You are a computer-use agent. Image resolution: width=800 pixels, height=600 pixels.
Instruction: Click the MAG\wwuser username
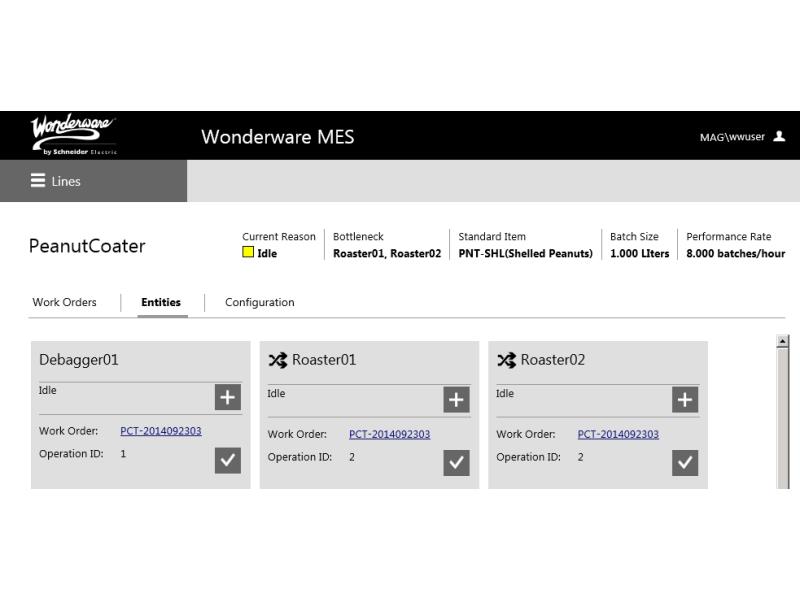pos(732,137)
